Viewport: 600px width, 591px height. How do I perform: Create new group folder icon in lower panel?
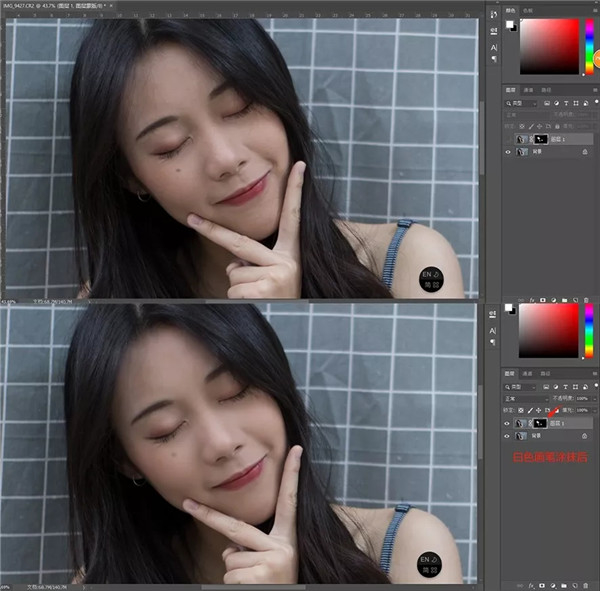pos(564,586)
